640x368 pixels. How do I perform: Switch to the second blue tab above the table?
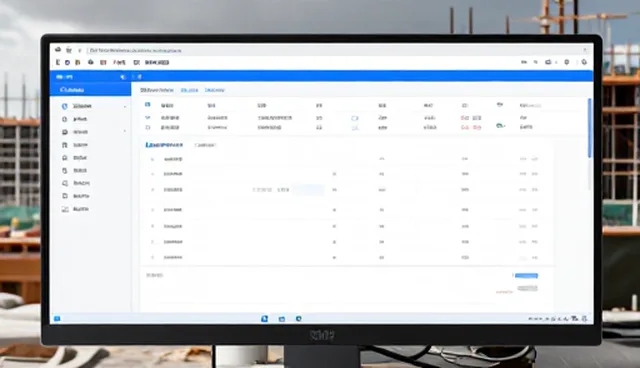[x=189, y=90]
